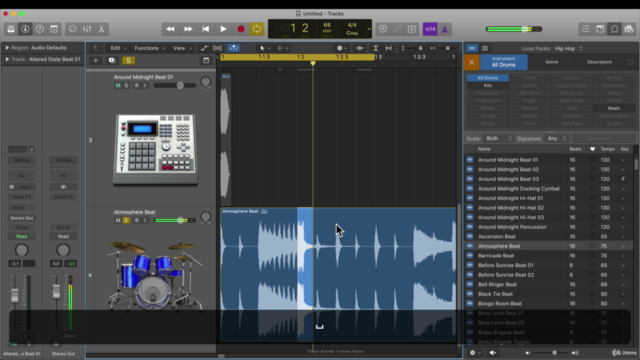
Task: Mute the Atmosphere Beat track
Action: tap(118, 220)
